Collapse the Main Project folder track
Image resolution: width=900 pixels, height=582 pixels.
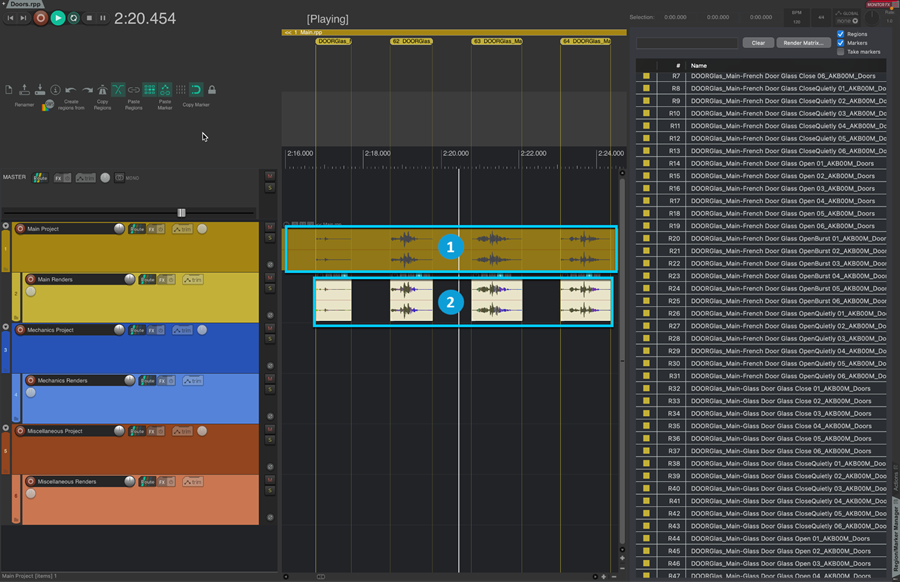[6, 227]
